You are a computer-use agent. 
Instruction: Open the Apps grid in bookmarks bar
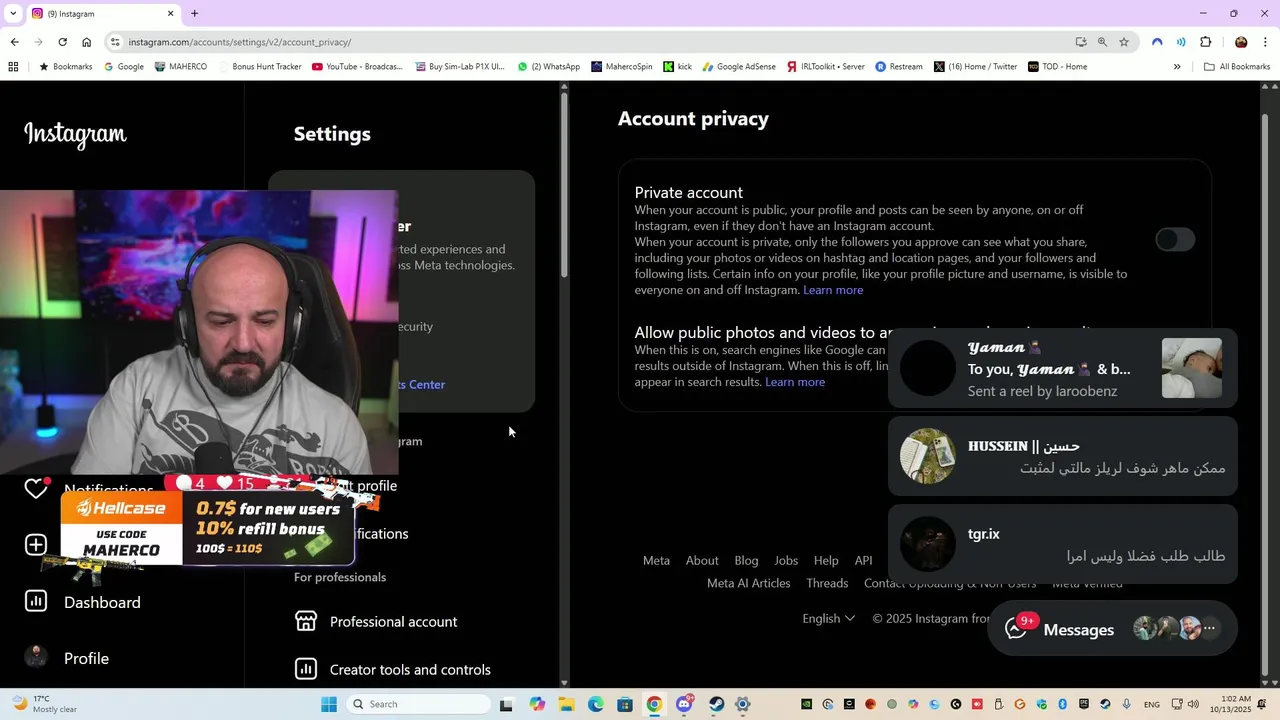coord(13,67)
